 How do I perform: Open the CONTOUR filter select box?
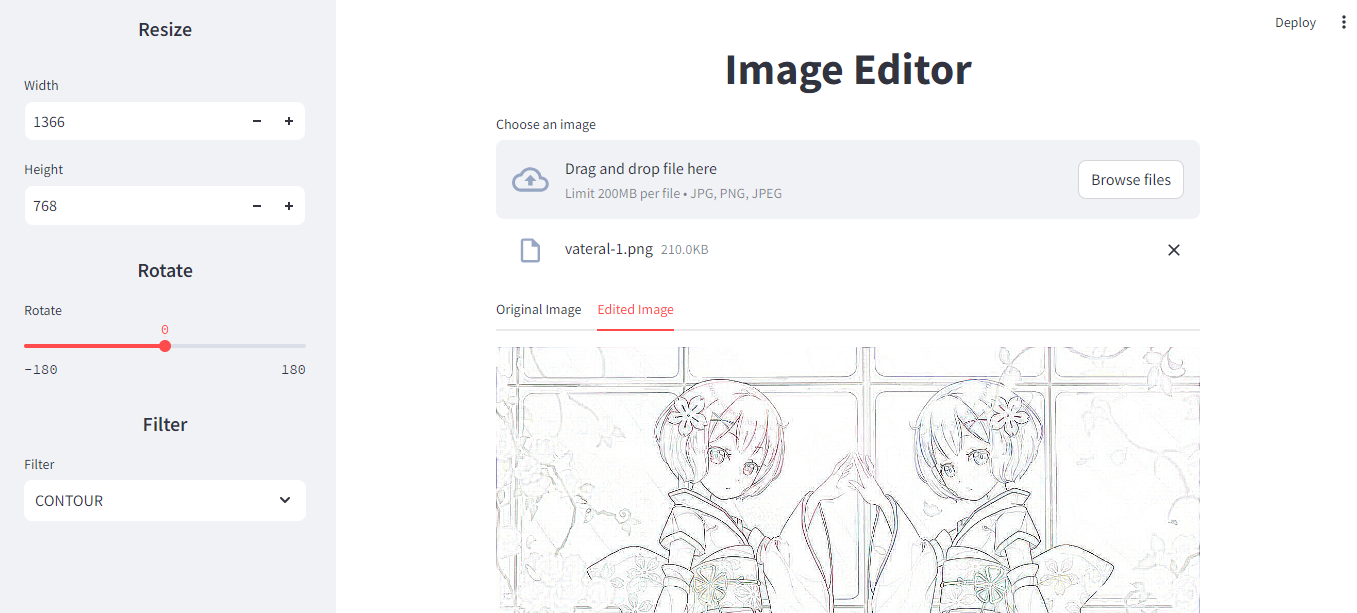tap(150, 500)
